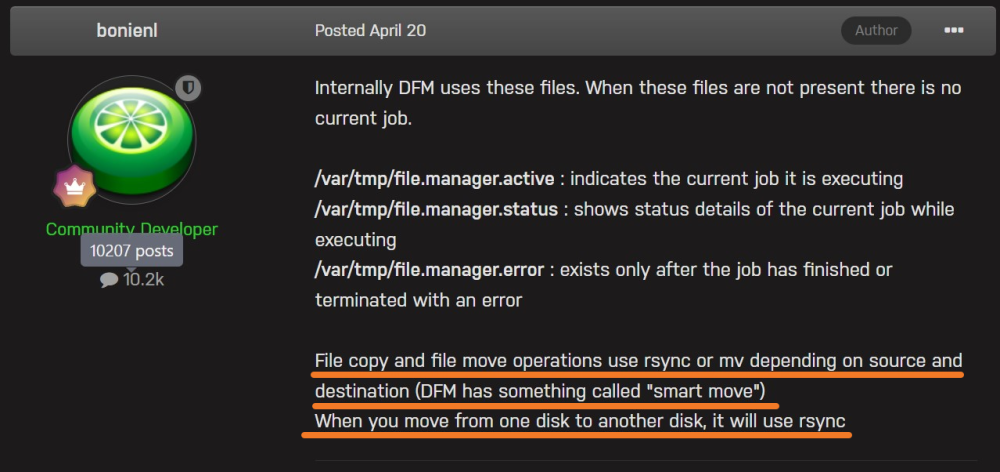
Task: Click the shield moderator badge icon
Action: 188,88
